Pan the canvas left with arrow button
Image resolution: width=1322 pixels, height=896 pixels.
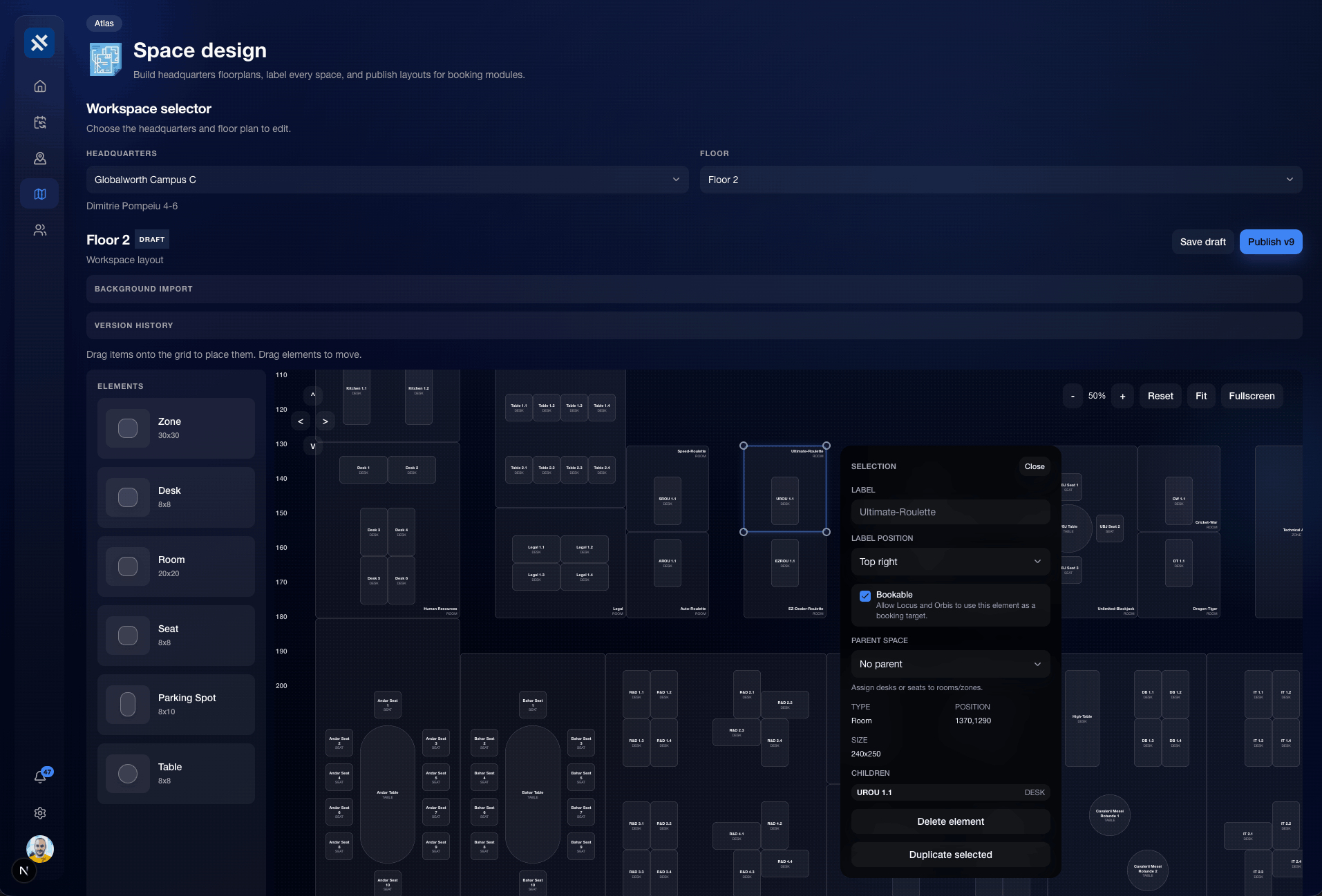pyautogui.click(x=301, y=421)
